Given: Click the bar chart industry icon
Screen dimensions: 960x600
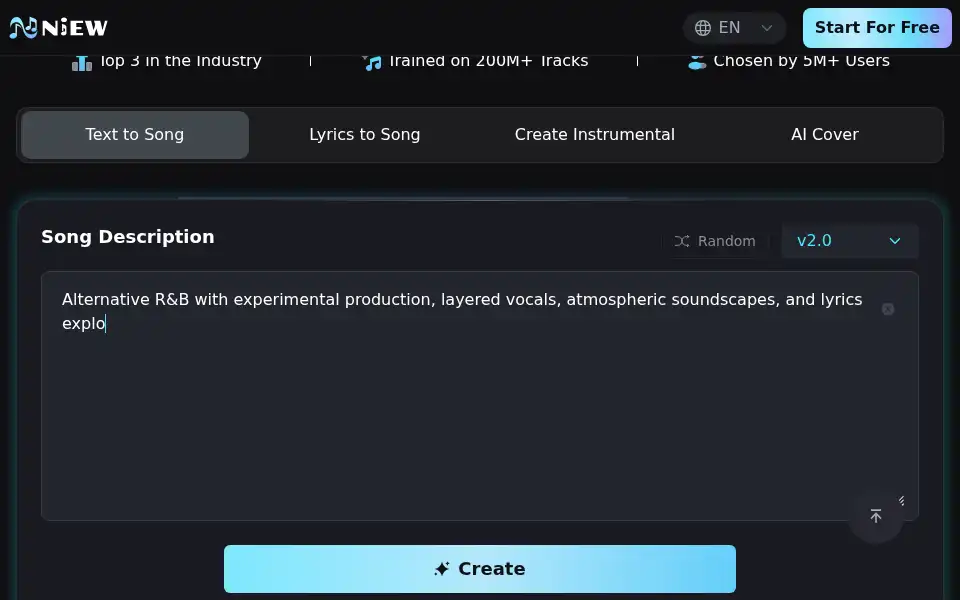Looking at the screenshot, I should tap(81, 62).
